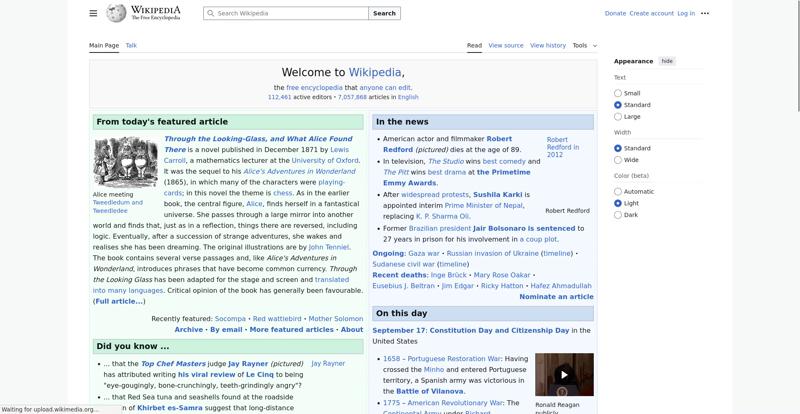This screenshot has width=800, height=414.
Task: Open the Gaza war link
Action: pyautogui.click(x=423, y=254)
